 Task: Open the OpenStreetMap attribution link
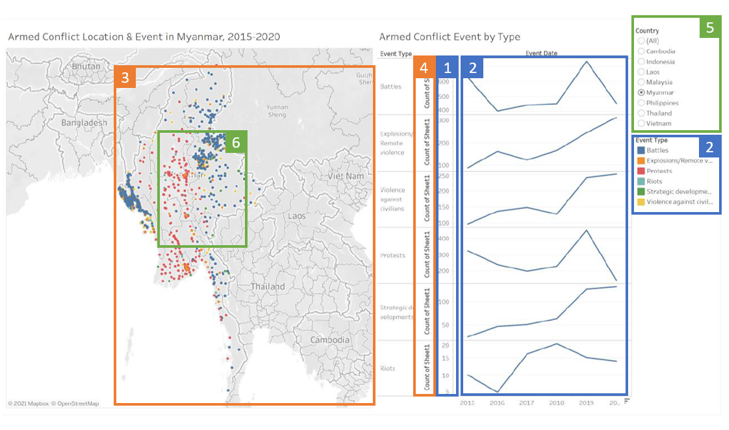(78, 403)
